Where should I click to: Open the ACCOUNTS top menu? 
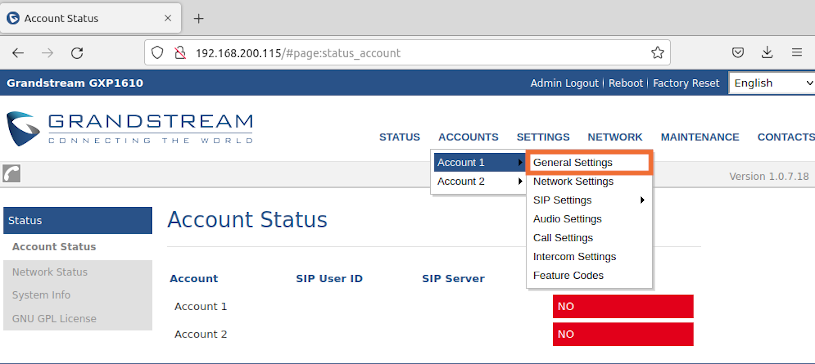[x=468, y=137]
